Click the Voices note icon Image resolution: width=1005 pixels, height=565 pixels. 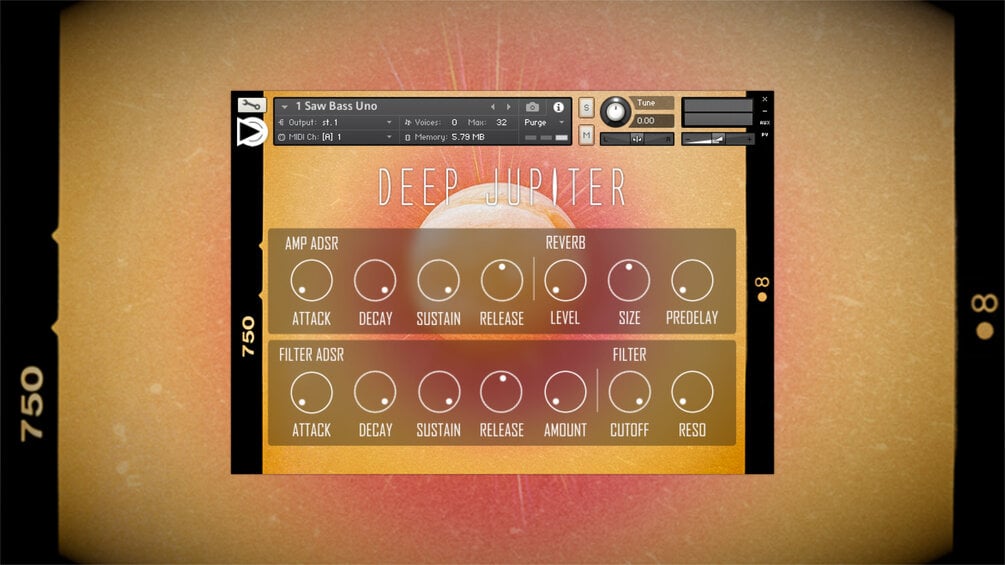(408, 122)
